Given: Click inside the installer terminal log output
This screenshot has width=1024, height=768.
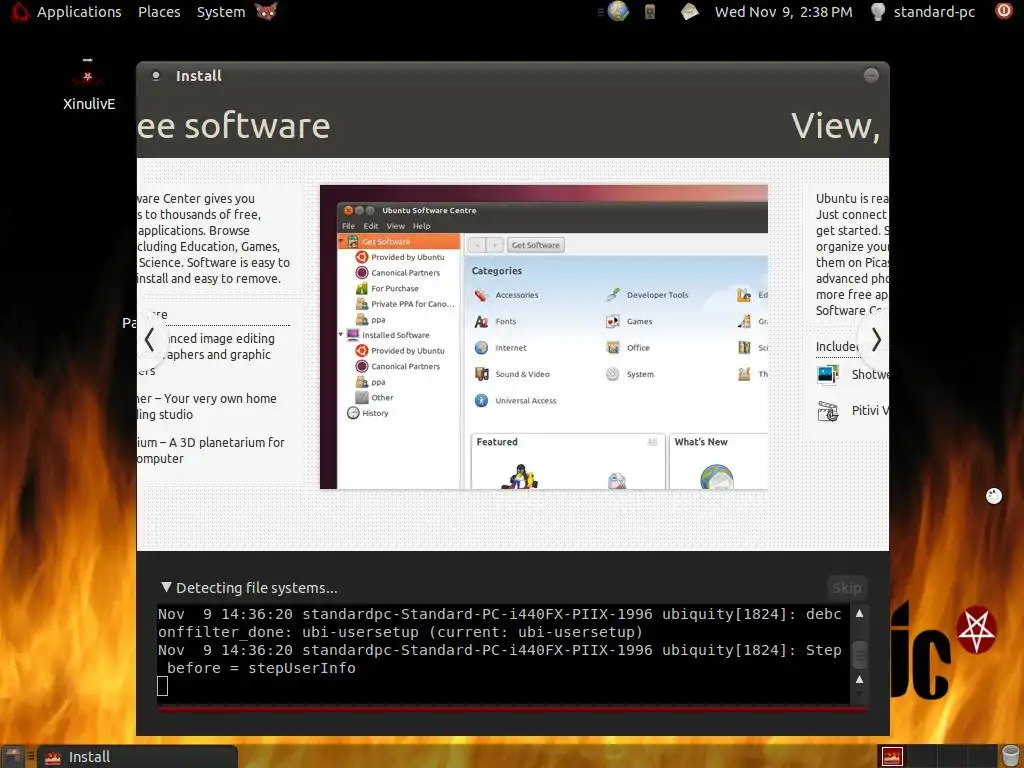Looking at the screenshot, I should (504, 654).
